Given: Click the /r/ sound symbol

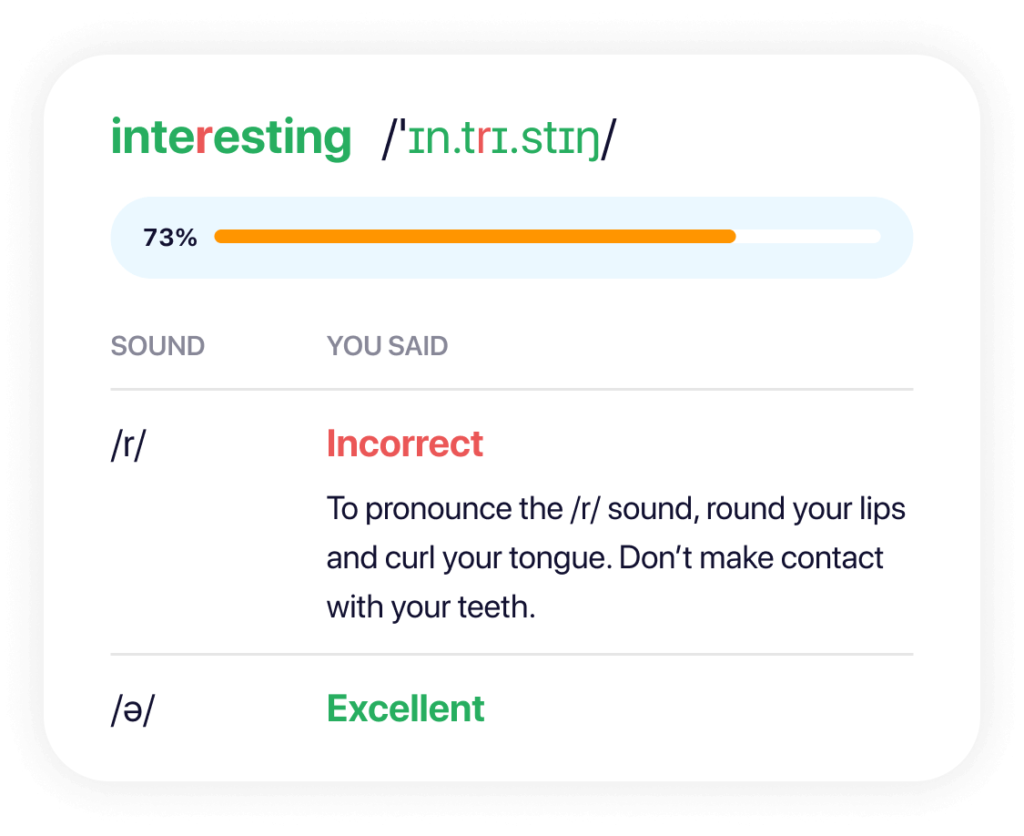Looking at the screenshot, I should coord(128,444).
